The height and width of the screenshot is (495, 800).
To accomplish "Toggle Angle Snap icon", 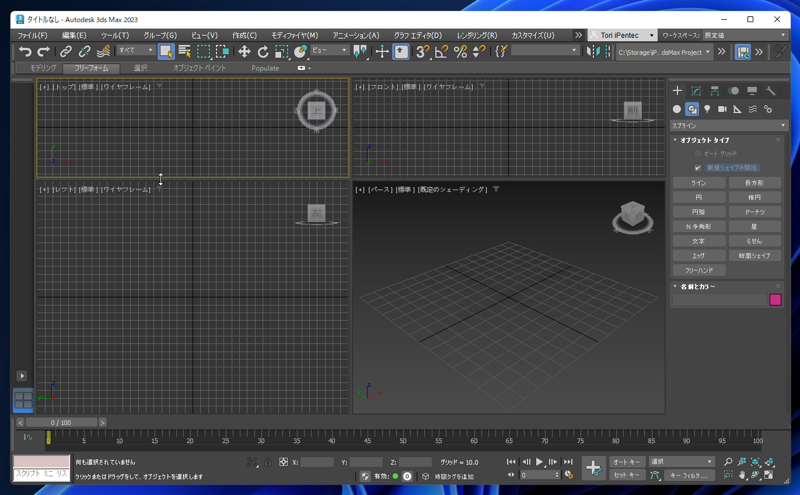I will pos(441,52).
